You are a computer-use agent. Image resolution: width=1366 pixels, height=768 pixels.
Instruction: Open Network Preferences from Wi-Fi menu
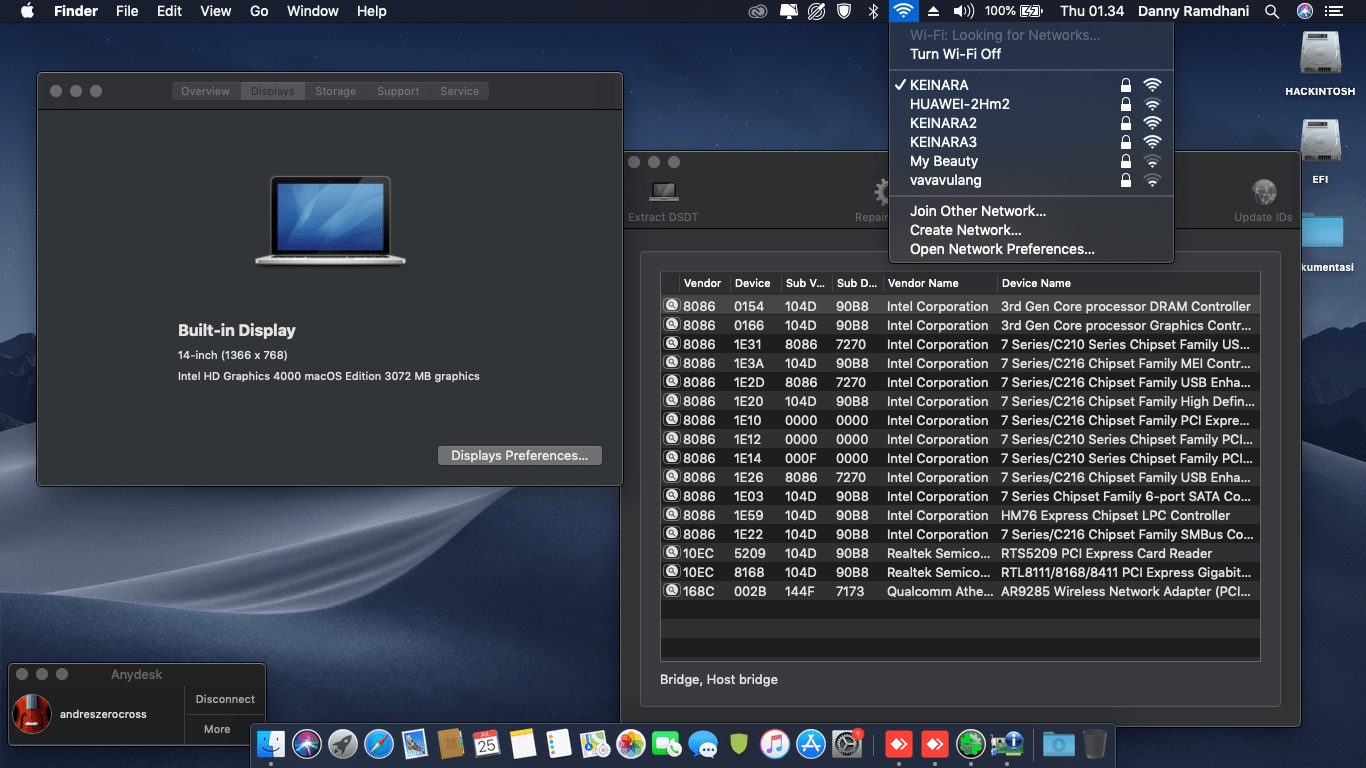1031,249
